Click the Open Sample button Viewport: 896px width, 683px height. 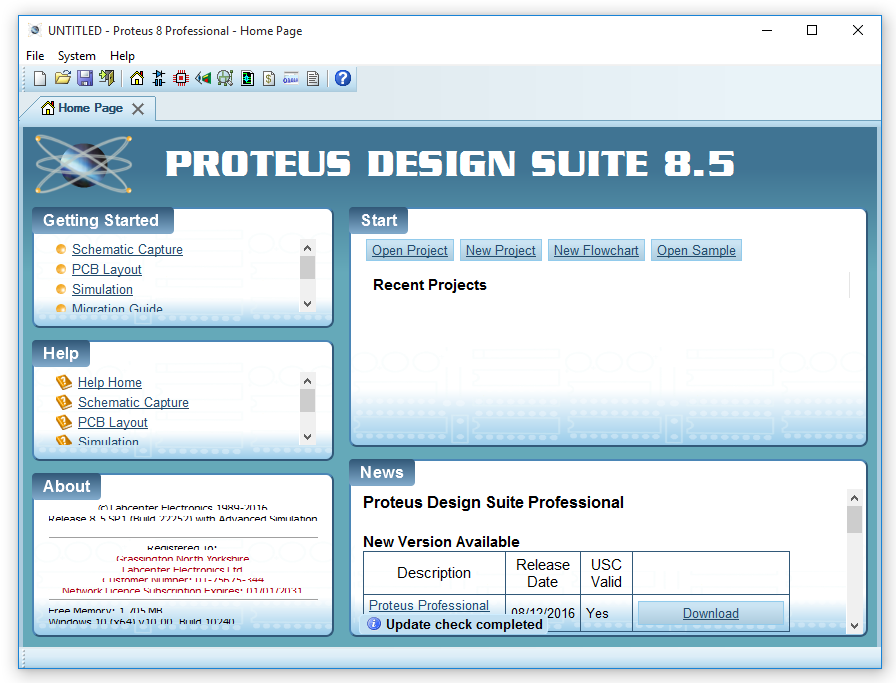696,250
